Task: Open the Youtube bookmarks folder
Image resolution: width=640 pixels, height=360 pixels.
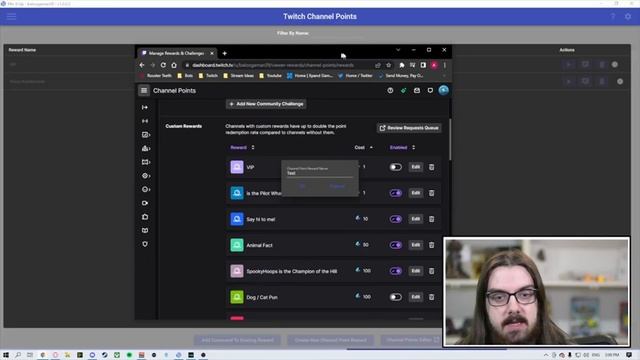Action: pos(270,76)
